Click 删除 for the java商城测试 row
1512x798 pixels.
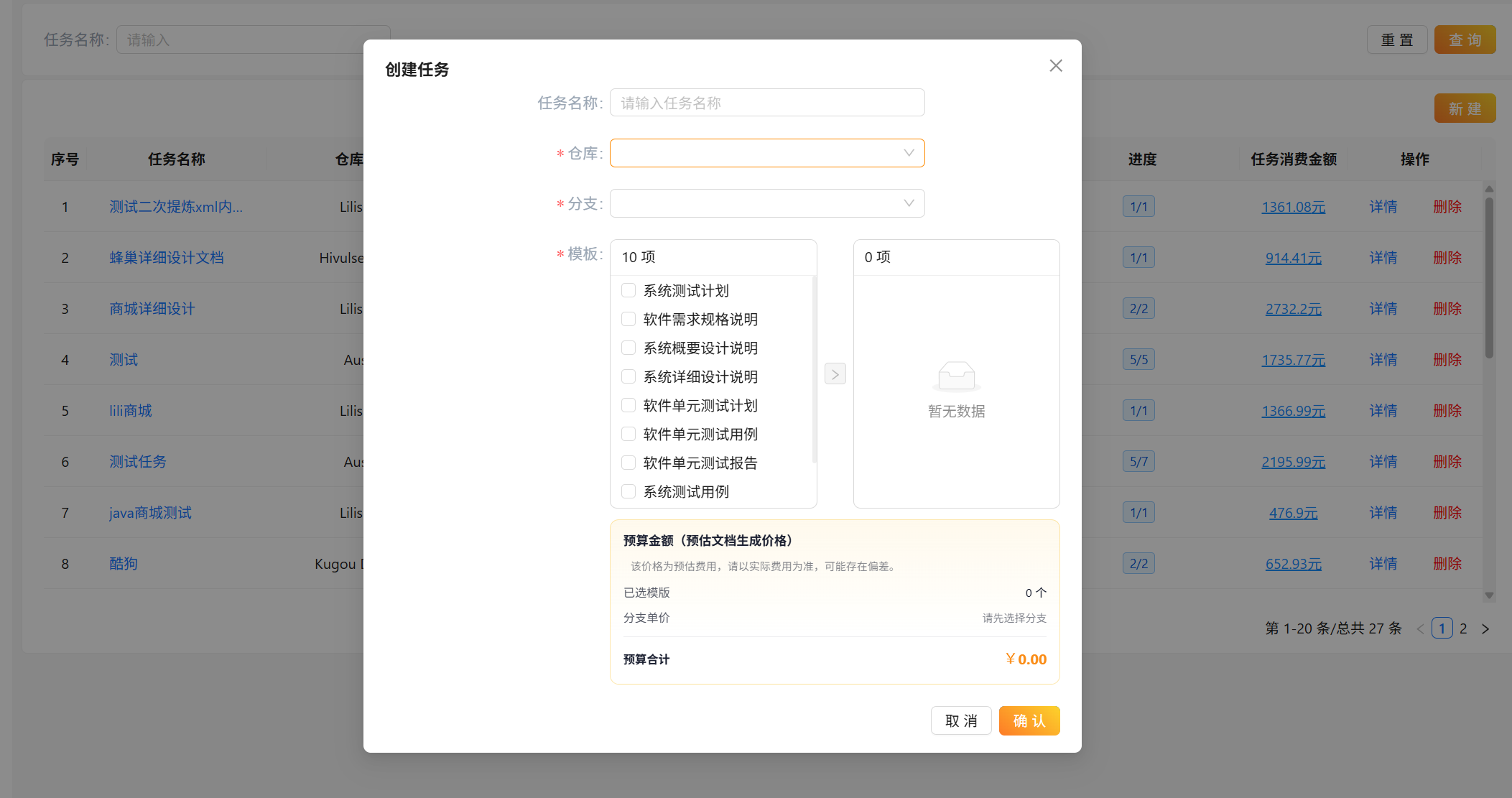point(1447,512)
